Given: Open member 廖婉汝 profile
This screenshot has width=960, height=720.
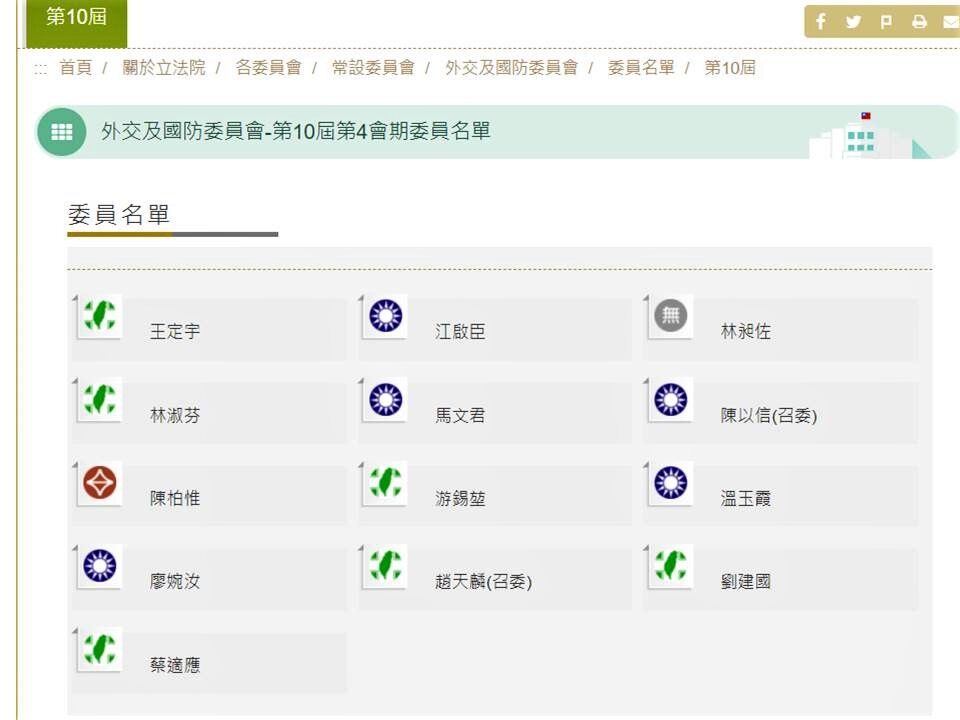Looking at the screenshot, I should (x=174, y=581).
